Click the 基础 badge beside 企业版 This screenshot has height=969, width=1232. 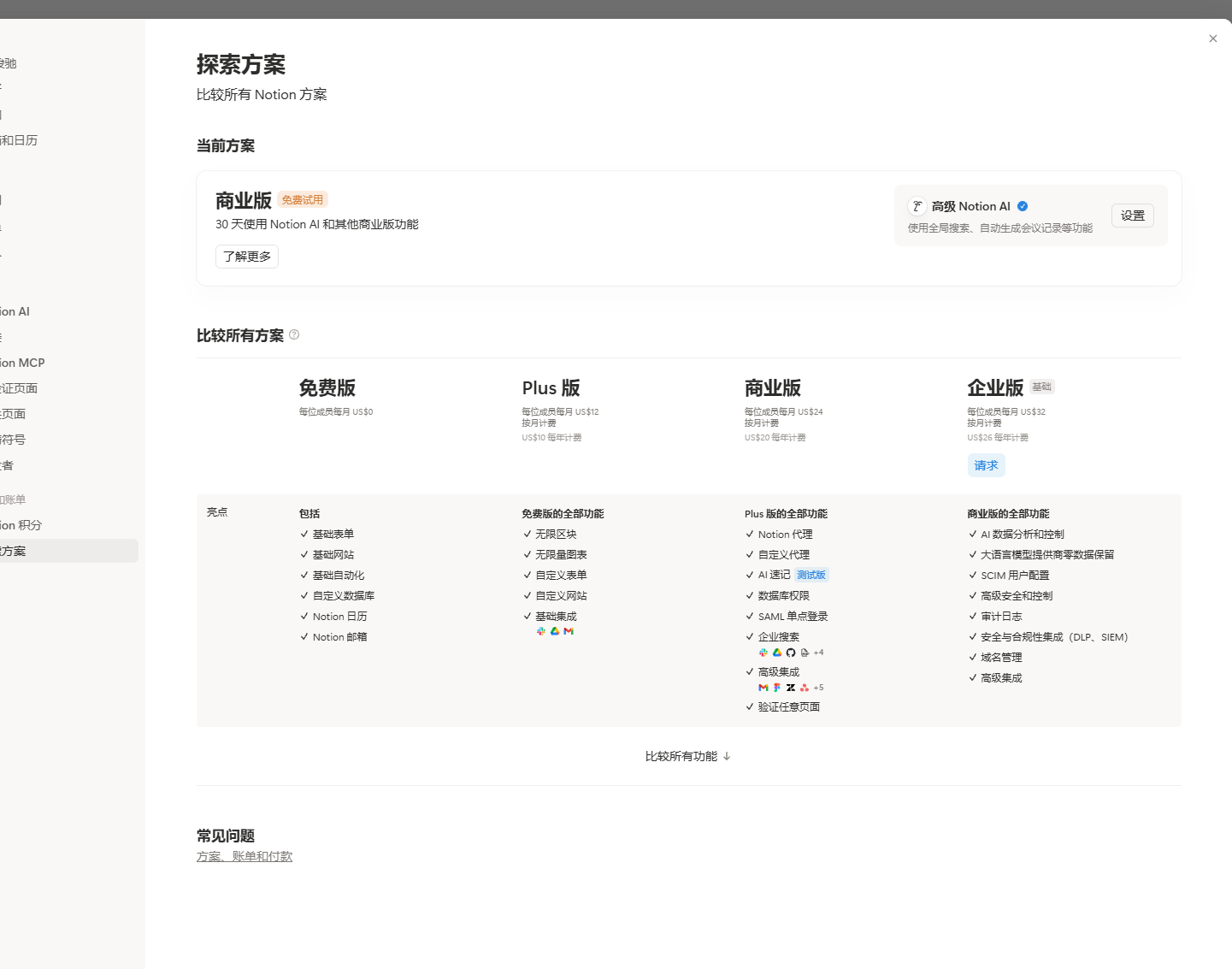1041,387
